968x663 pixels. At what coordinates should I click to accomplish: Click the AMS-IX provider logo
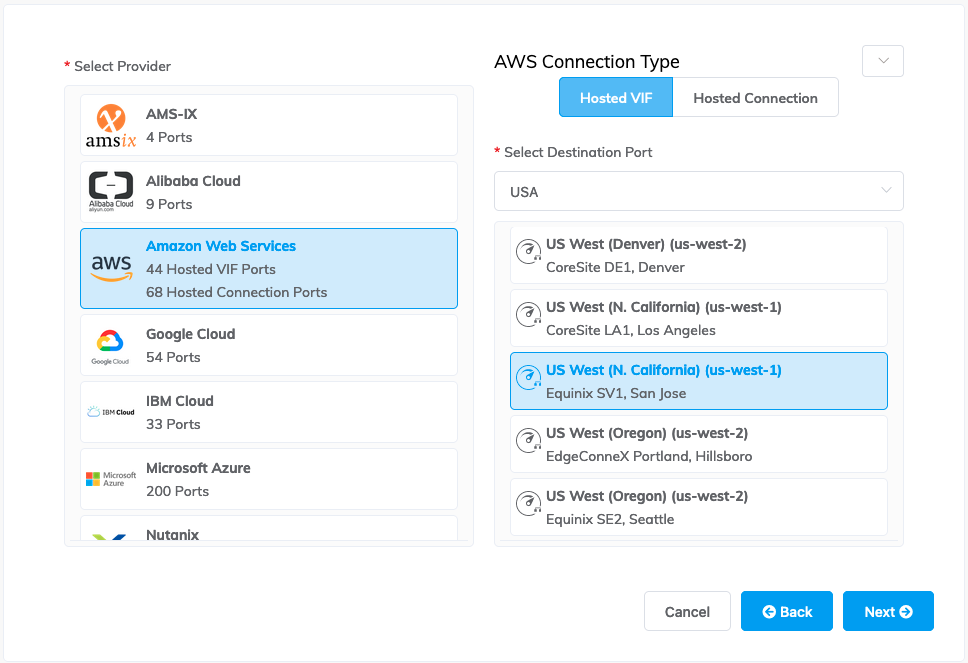[111, 126]
